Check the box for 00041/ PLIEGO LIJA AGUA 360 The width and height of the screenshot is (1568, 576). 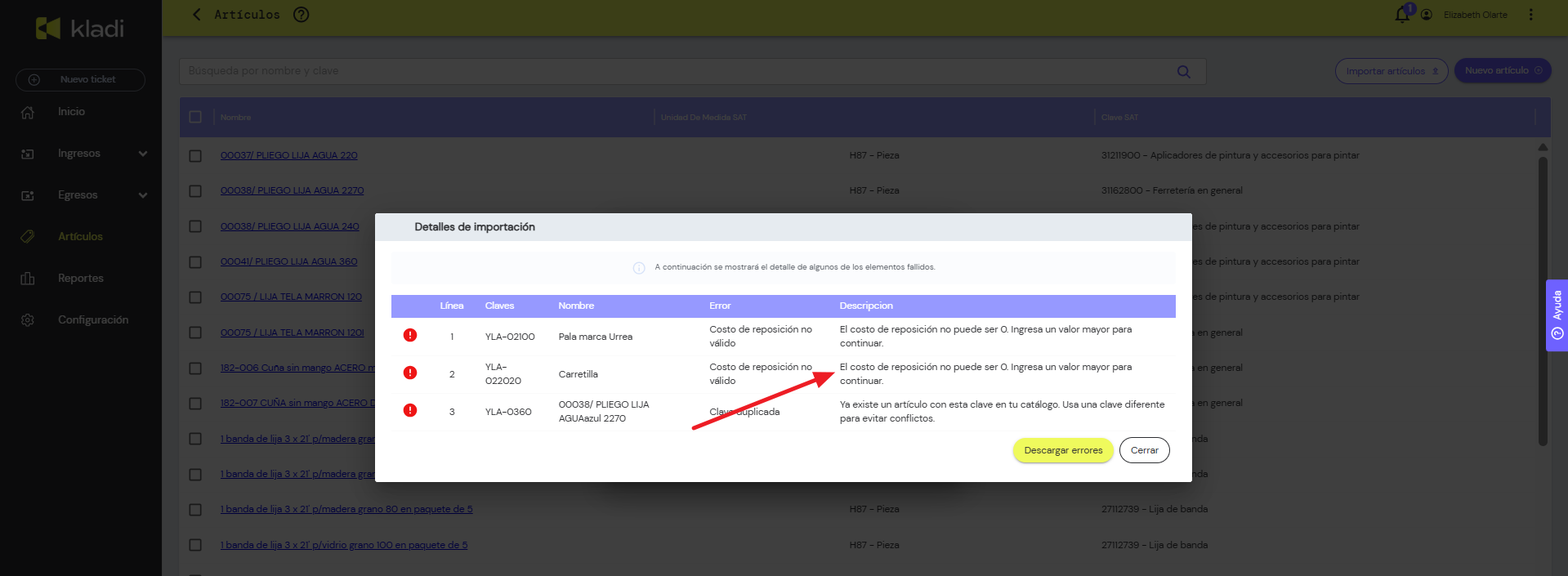pos(195,261)
